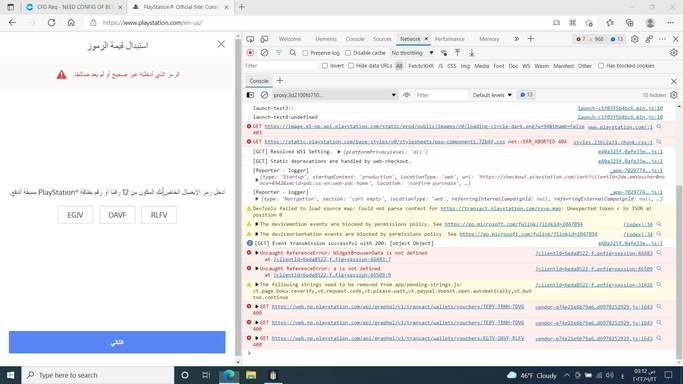The height and width of the screenshot is (384, 683).
Task: Add a new DevTools tool tab
Action: [531, 39]
